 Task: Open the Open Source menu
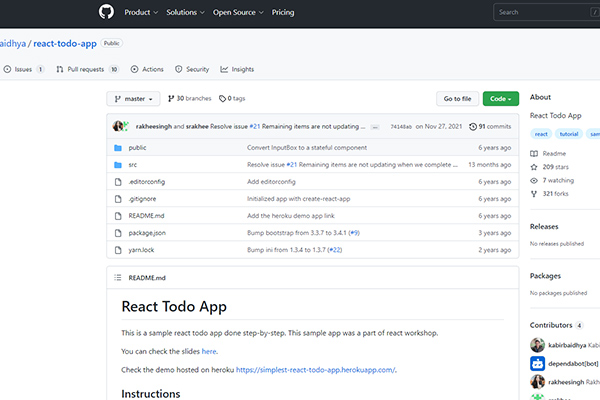click(x=238, y=12)
